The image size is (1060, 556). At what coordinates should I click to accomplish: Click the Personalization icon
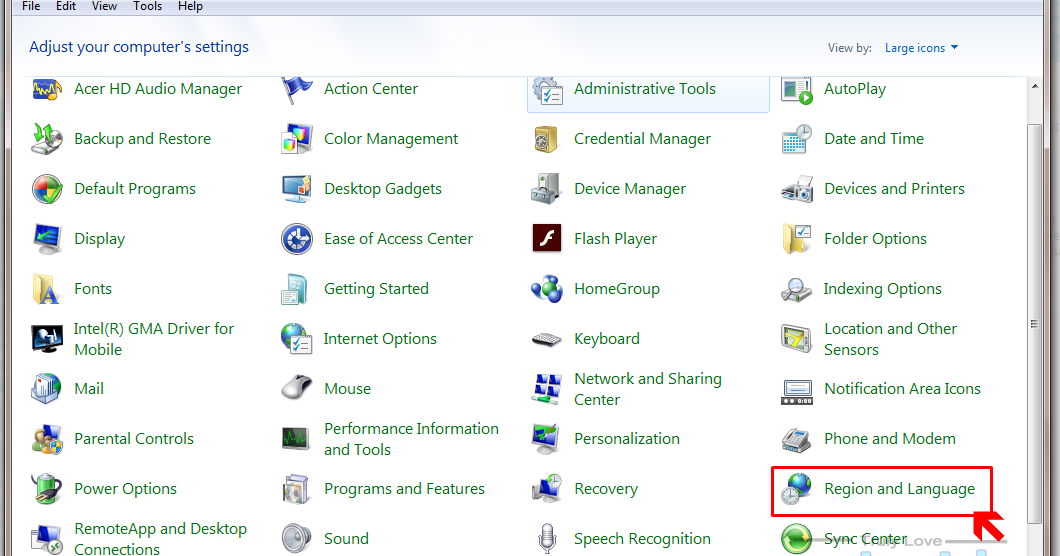tap(546, 439)
